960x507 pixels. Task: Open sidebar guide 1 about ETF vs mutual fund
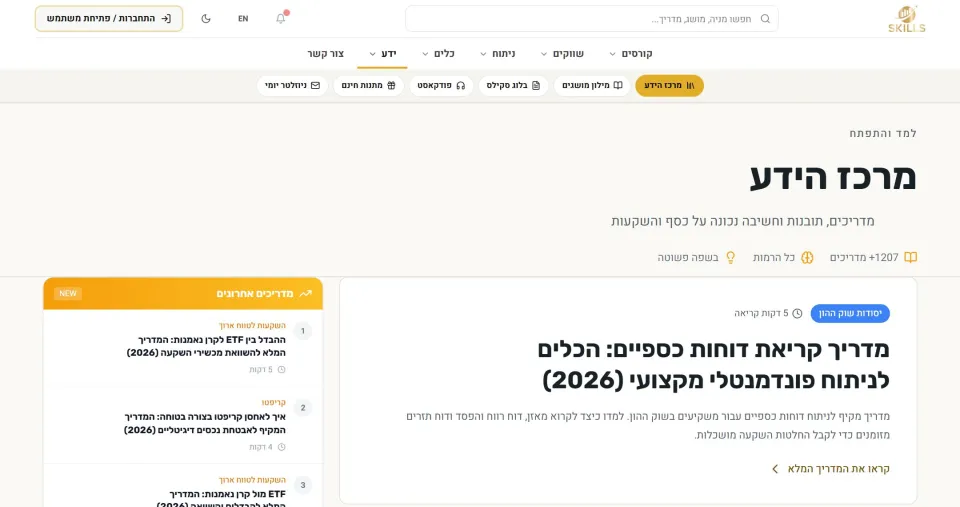coord(206,347)
